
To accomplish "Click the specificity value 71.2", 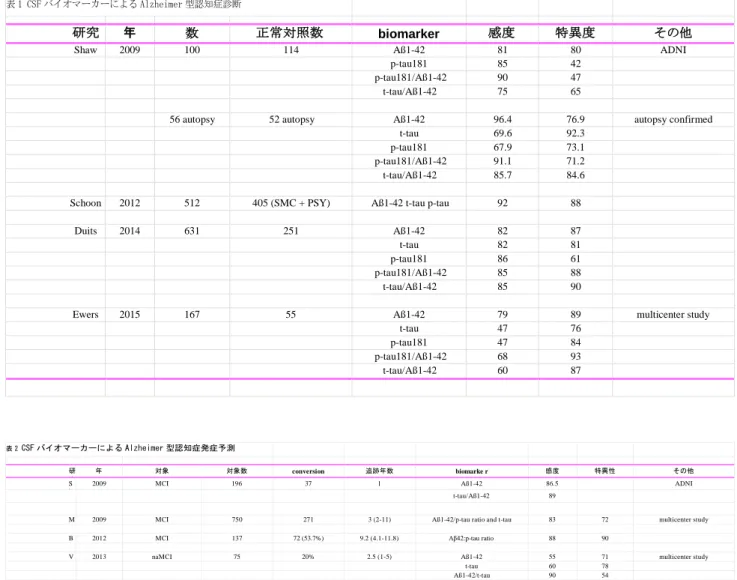I will 575,161.
